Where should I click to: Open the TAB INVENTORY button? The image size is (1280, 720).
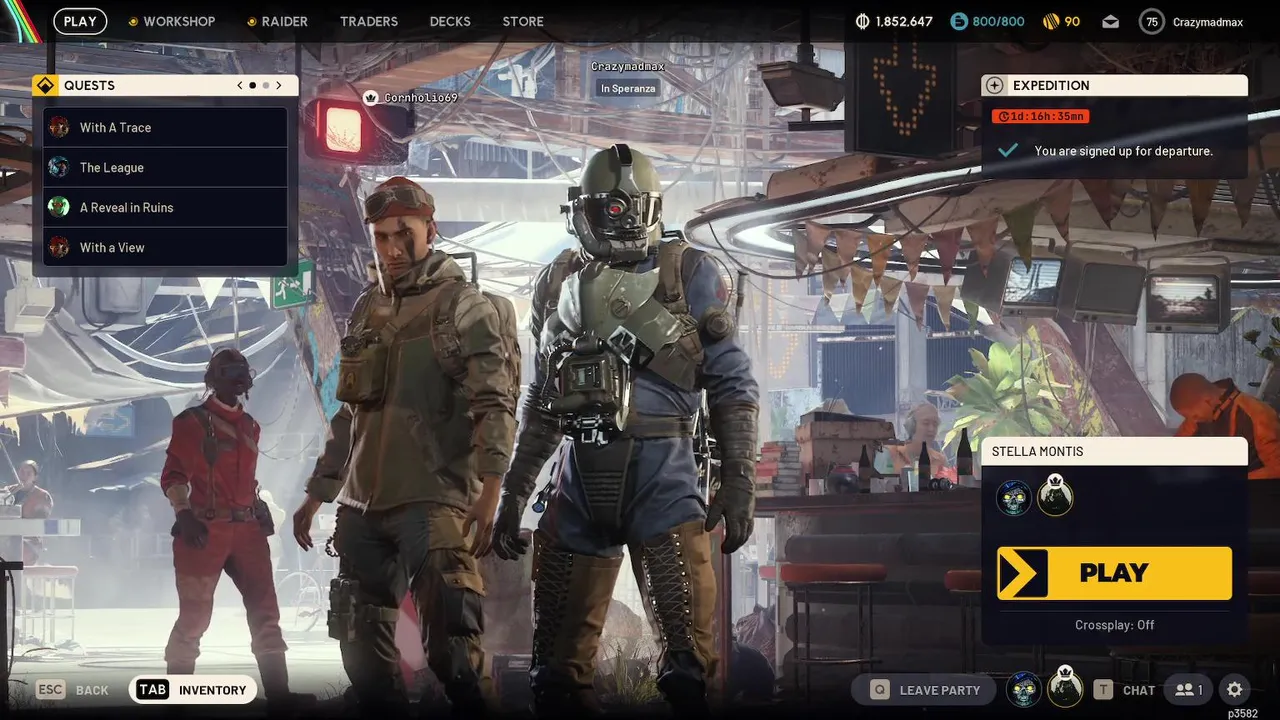tap(193, 690)
